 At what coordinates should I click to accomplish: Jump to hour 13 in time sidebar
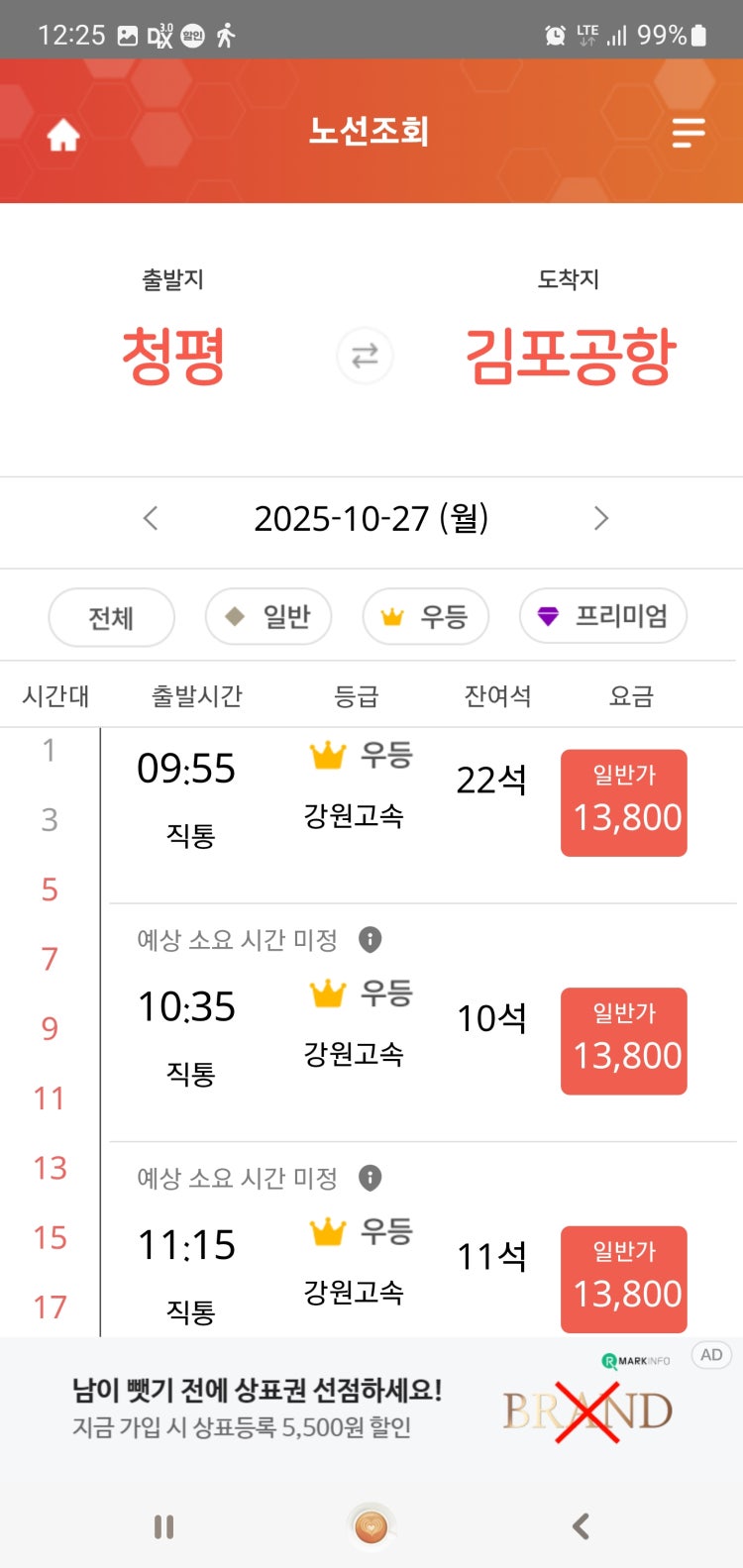click(50, 1168)
